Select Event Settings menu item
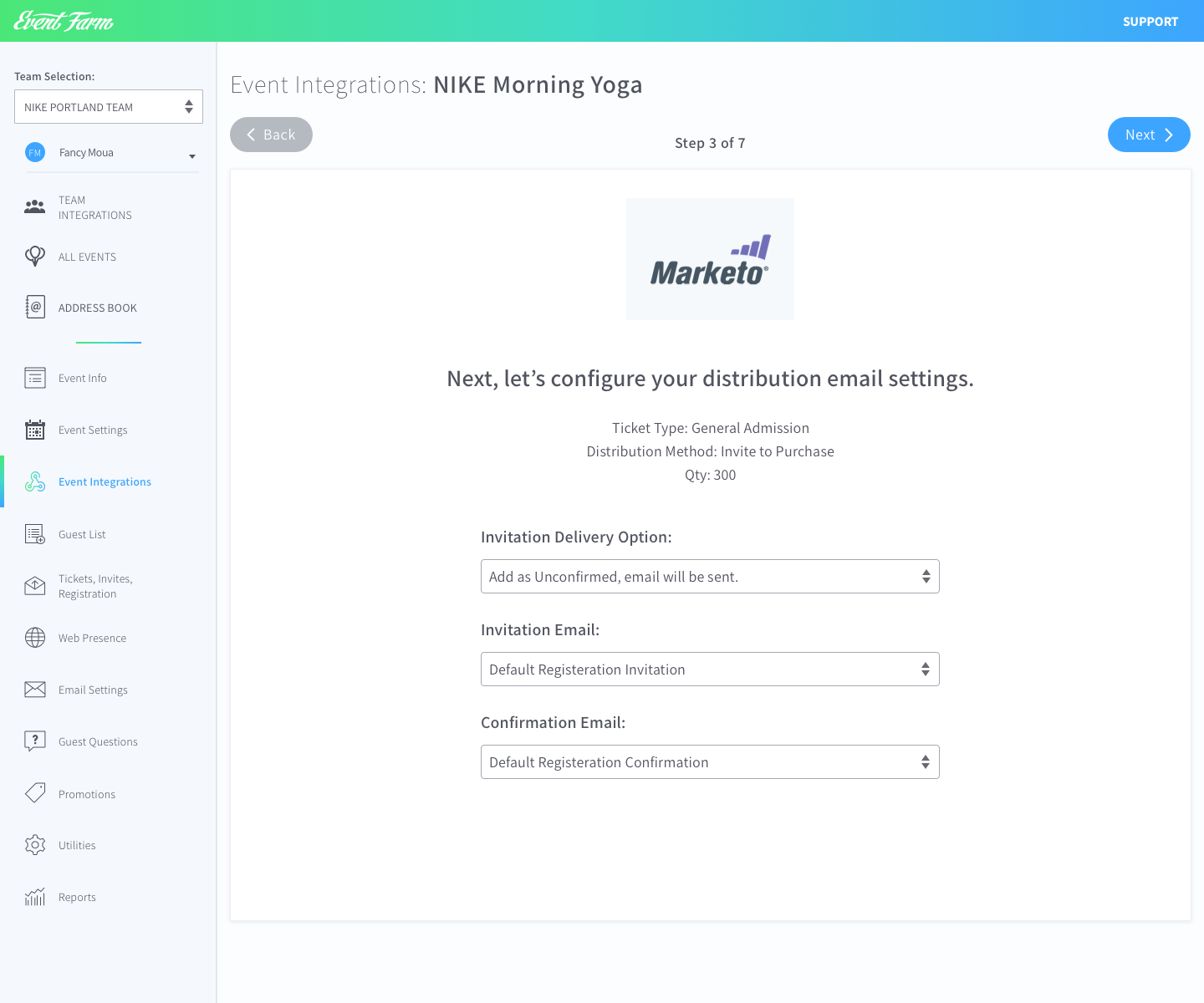This screenshot has width=1204, height=1003. pos(93,430)
